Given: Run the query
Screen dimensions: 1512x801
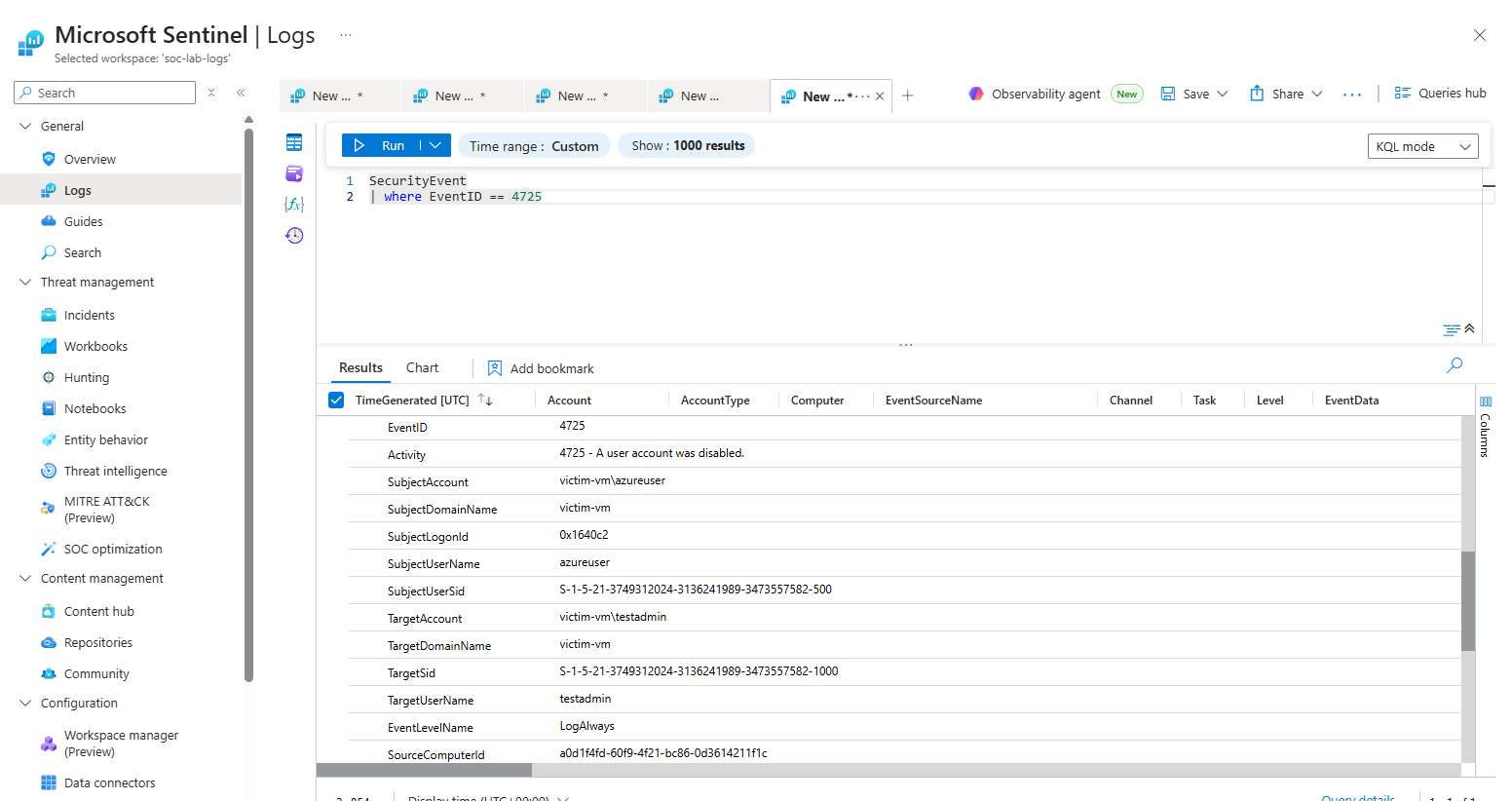Looking at the screenshot, I should tap(381, 145).
